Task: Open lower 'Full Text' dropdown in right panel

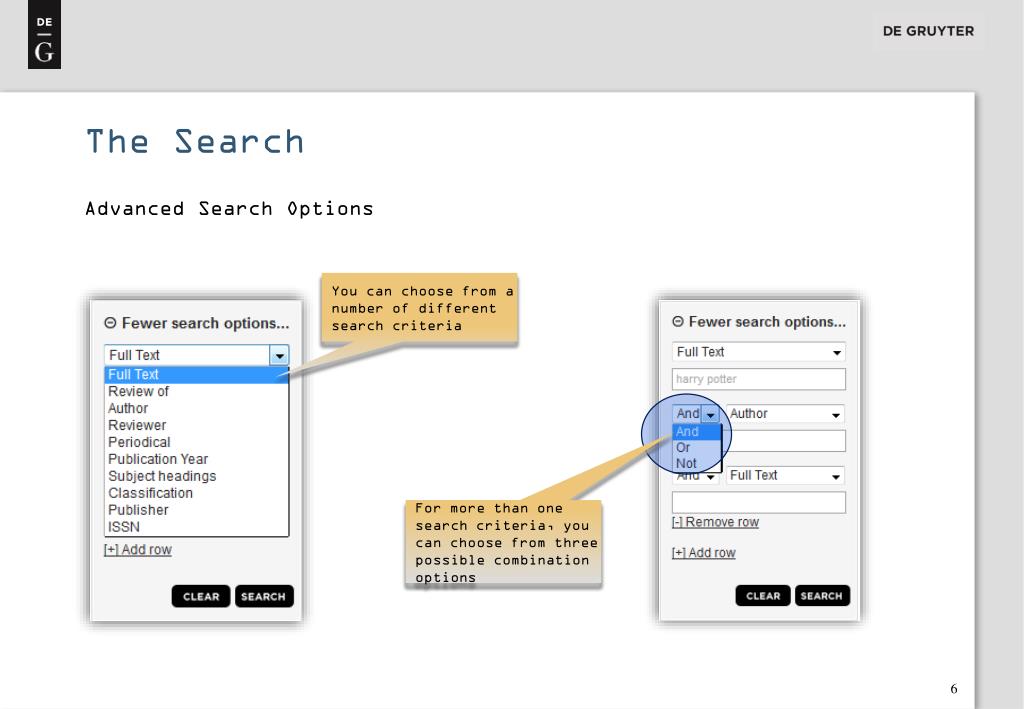Action: (x=785, y=475)
